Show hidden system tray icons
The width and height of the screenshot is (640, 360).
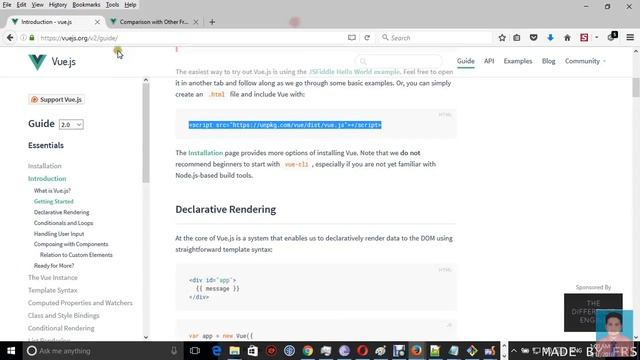tap(513, 351)
